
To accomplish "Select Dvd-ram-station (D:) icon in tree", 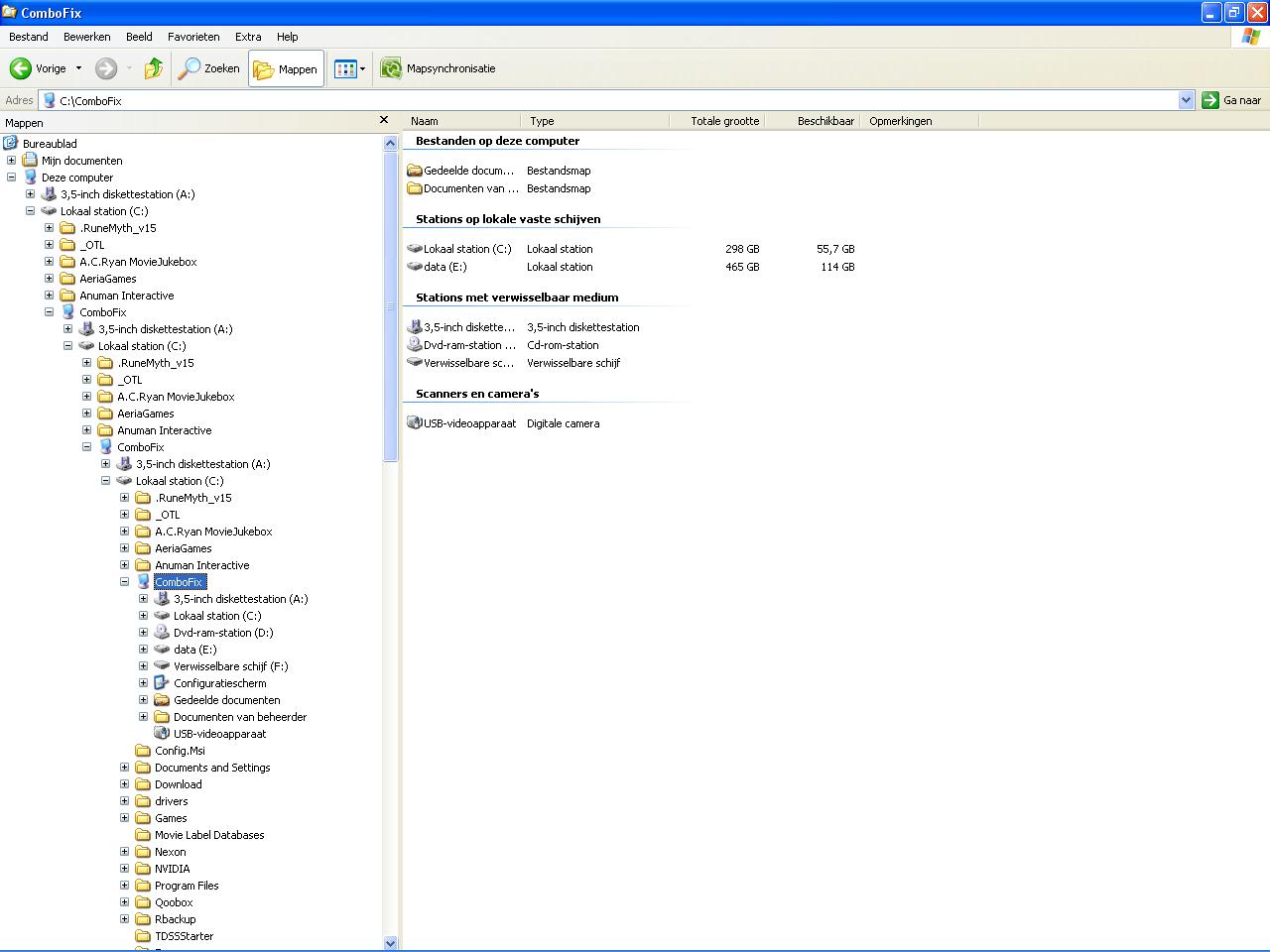I will coord(162,633).
